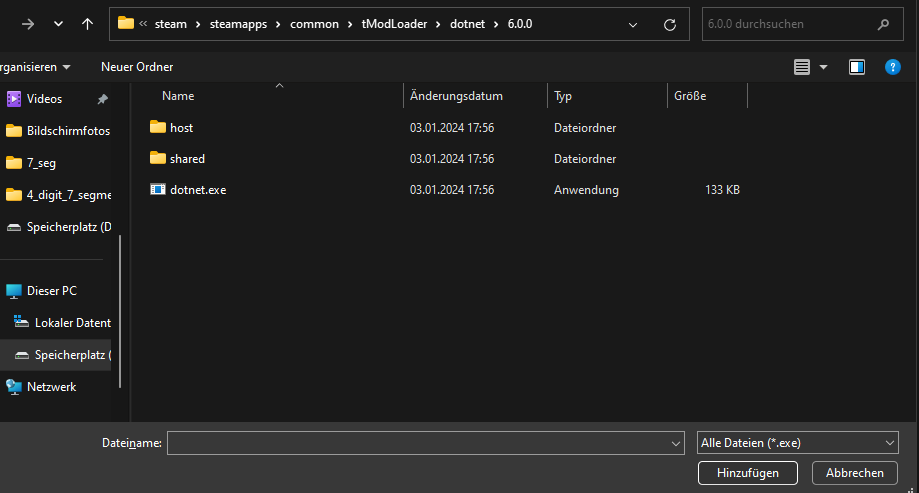The height and width of the screenshot is (493, 919).
Task: Click the Anwendung type cell
Action: 586,190
